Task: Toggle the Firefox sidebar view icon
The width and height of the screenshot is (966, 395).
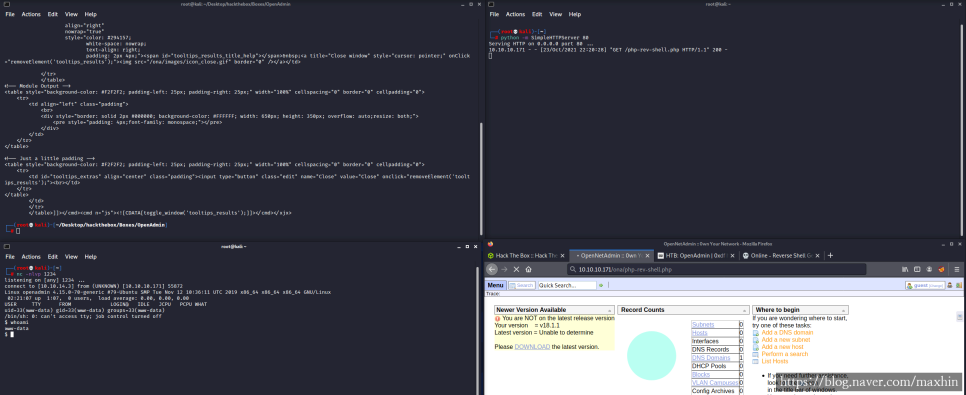Action: tap(917, 269)
